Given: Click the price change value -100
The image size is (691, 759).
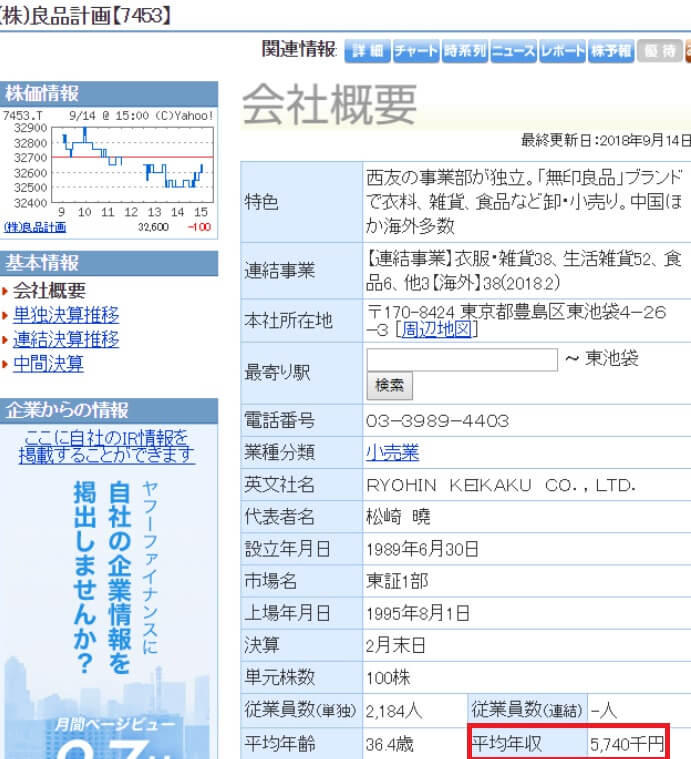Looking at the screenshot, I should coord(199,227).
